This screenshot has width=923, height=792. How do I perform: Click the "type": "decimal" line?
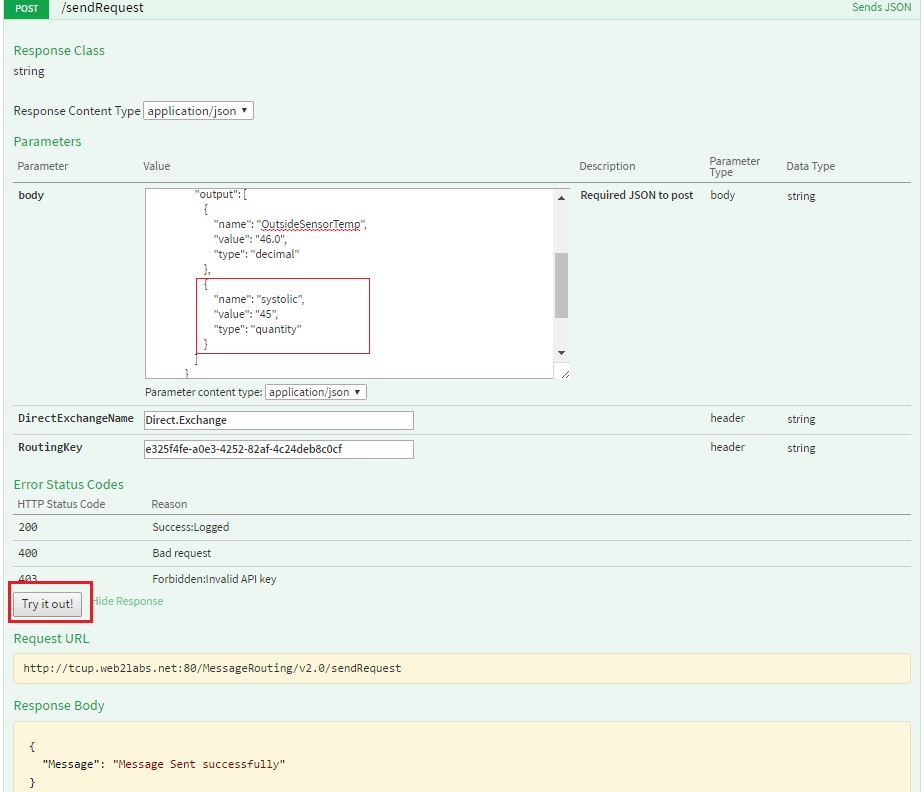pyautogui.click(x=256, y=254)
